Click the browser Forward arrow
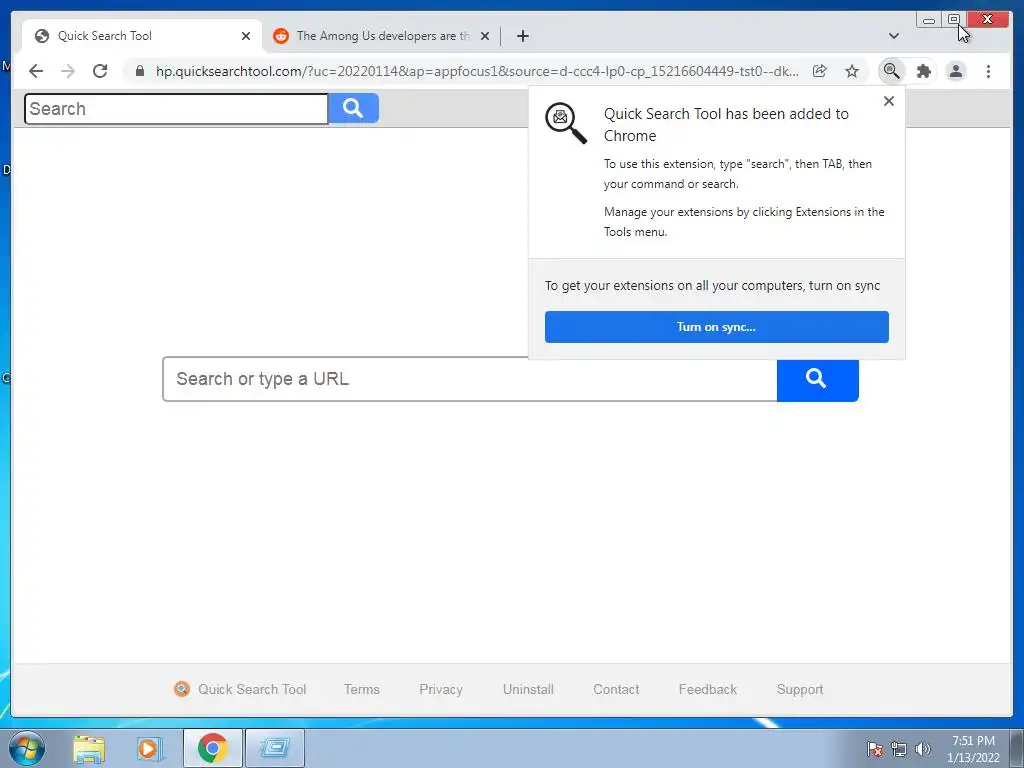 point(68,71)
